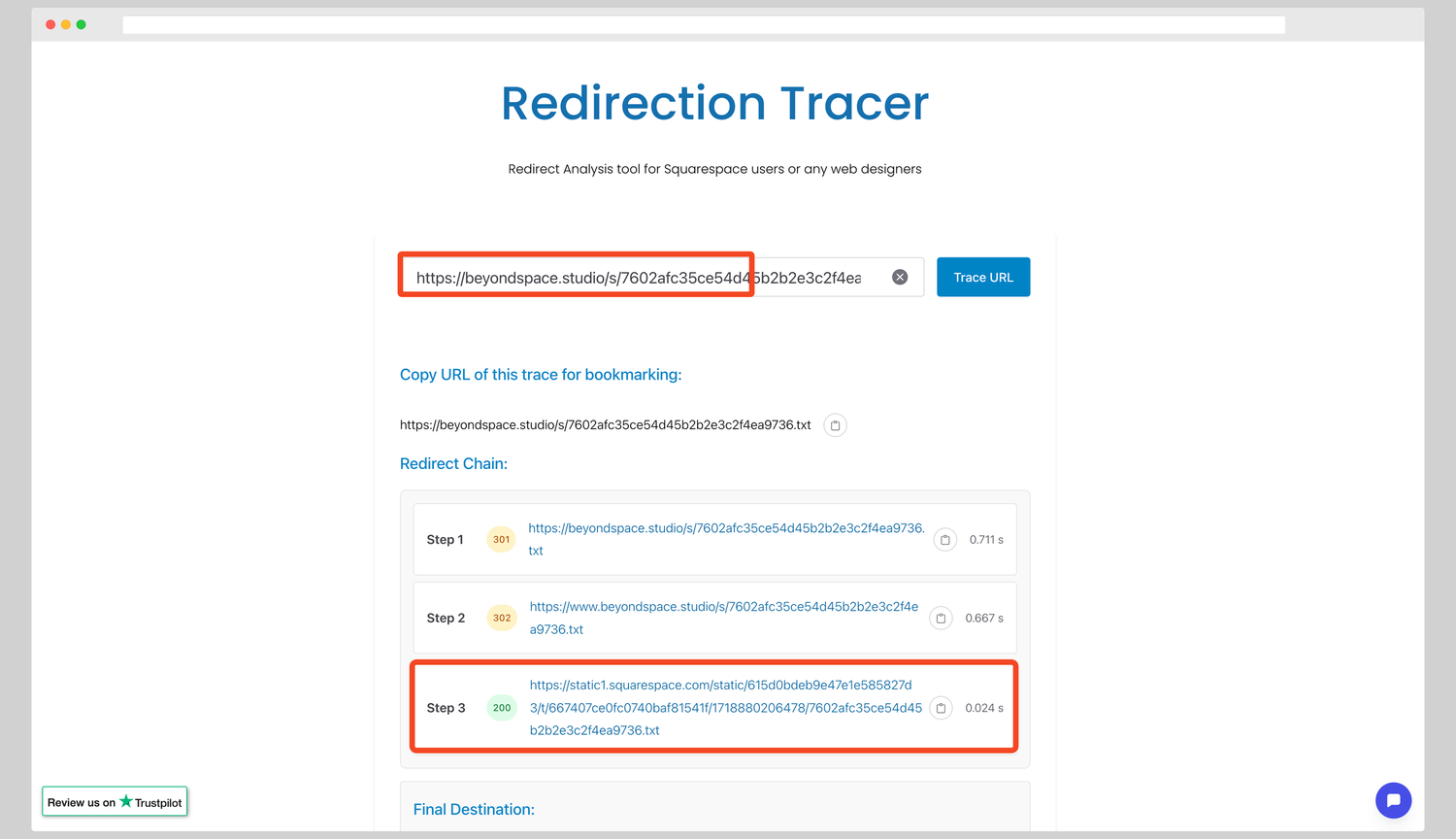Copy the bookmarking trace URL via clipboard icon
The height and width of the screenshot is (839, 1456).
tap(834, 424)
